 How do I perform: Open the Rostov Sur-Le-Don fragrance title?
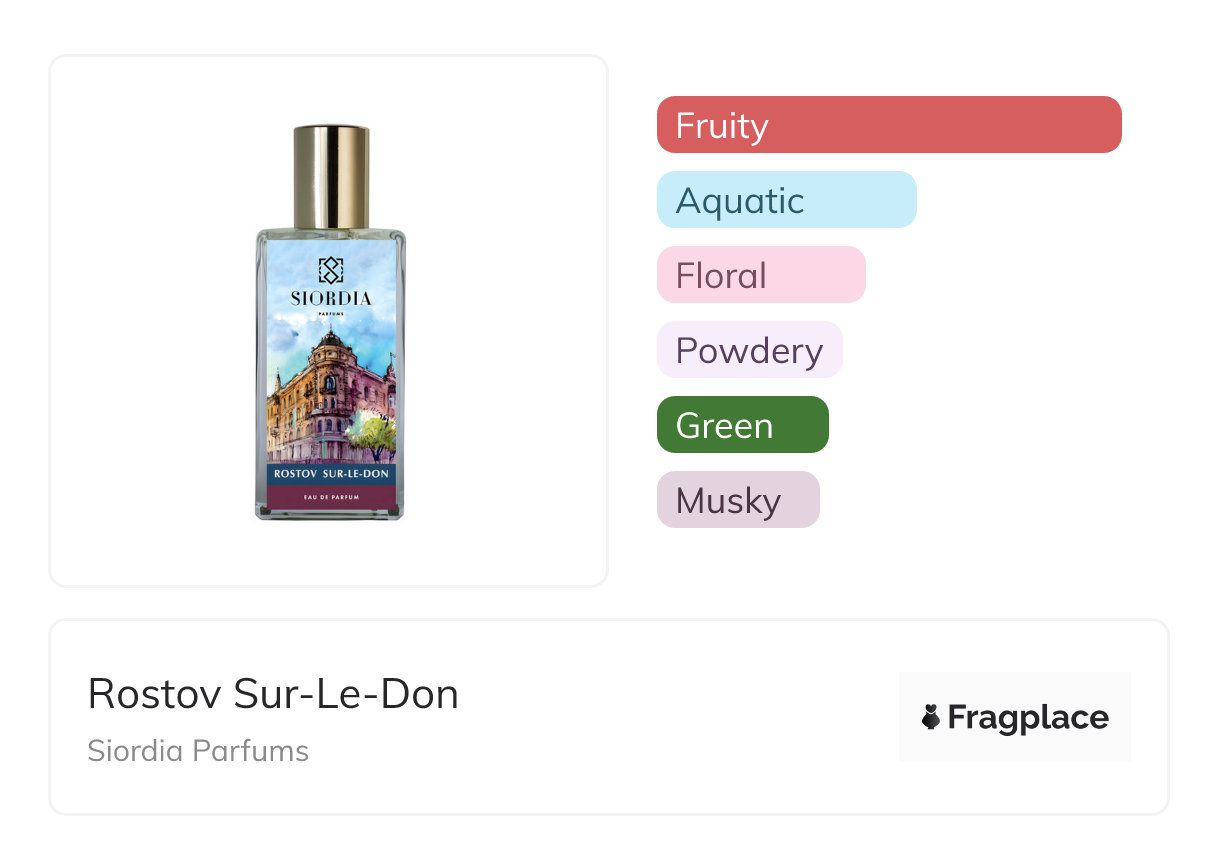pyautogui.click(x=273, y=694)
